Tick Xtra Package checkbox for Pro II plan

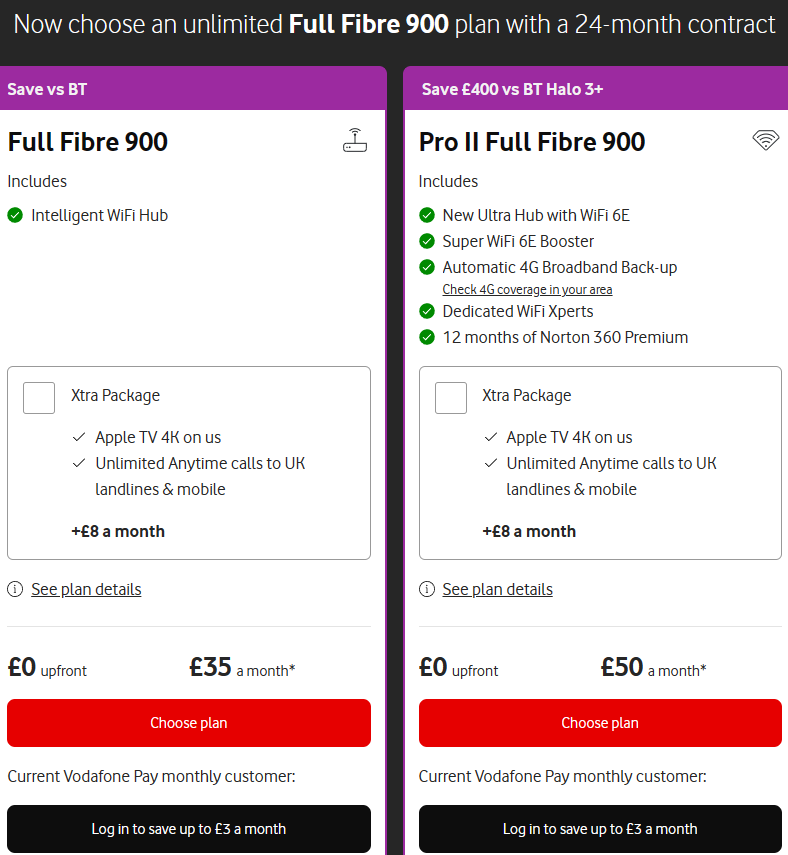[451, 397]
